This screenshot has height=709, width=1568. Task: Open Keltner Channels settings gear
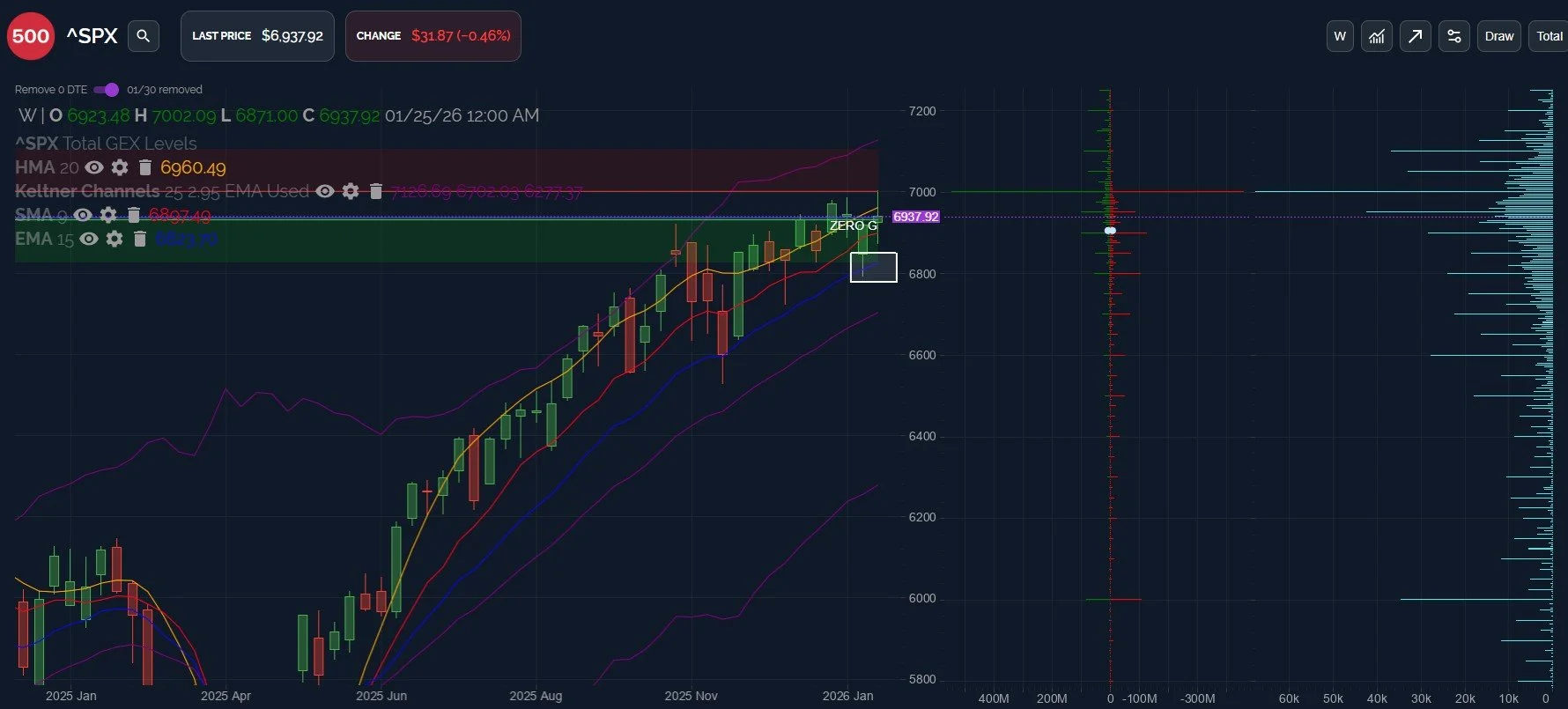(x=351, y=191)
